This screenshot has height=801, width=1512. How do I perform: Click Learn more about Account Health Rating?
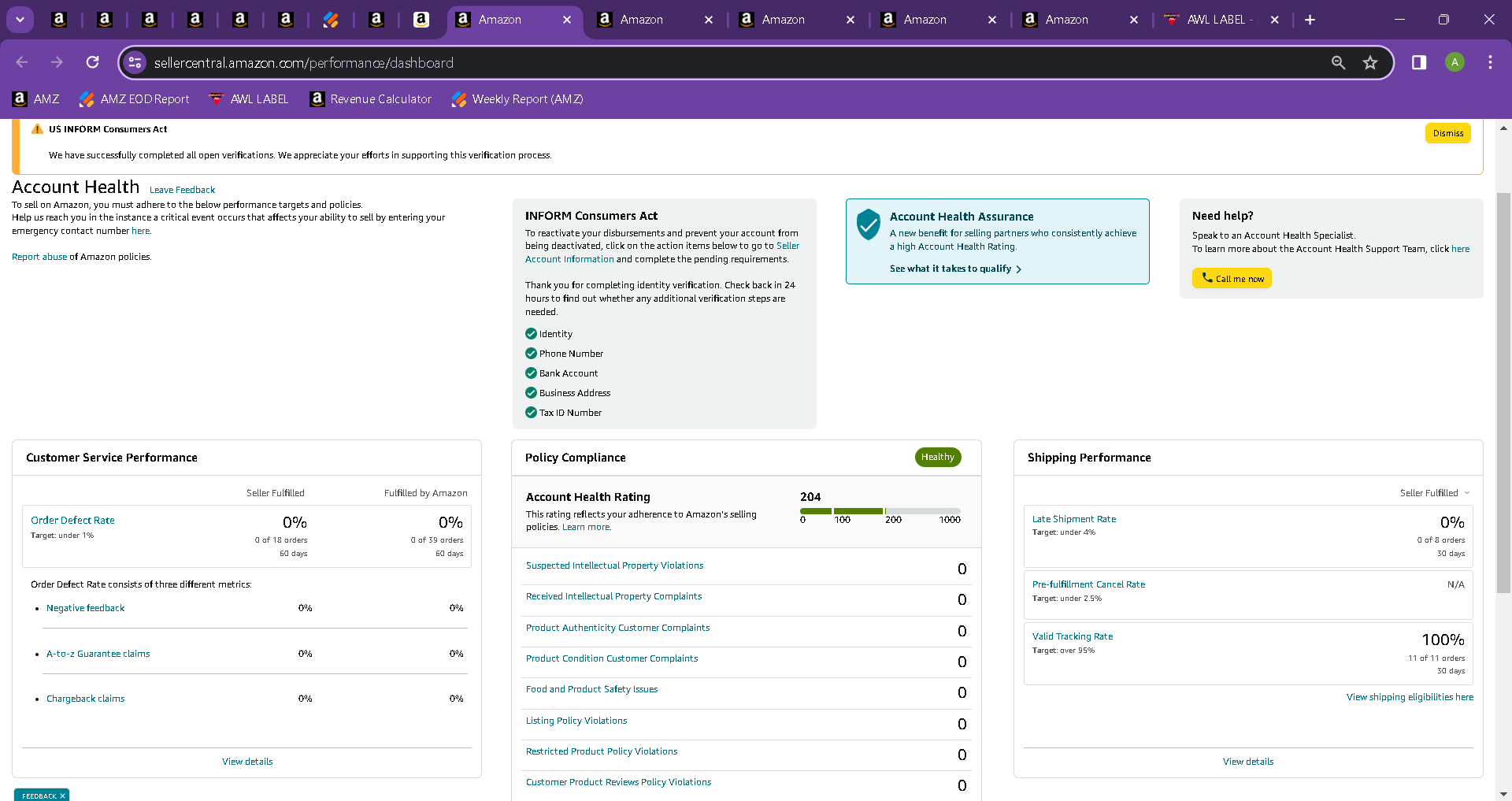[x=586, y=527]
